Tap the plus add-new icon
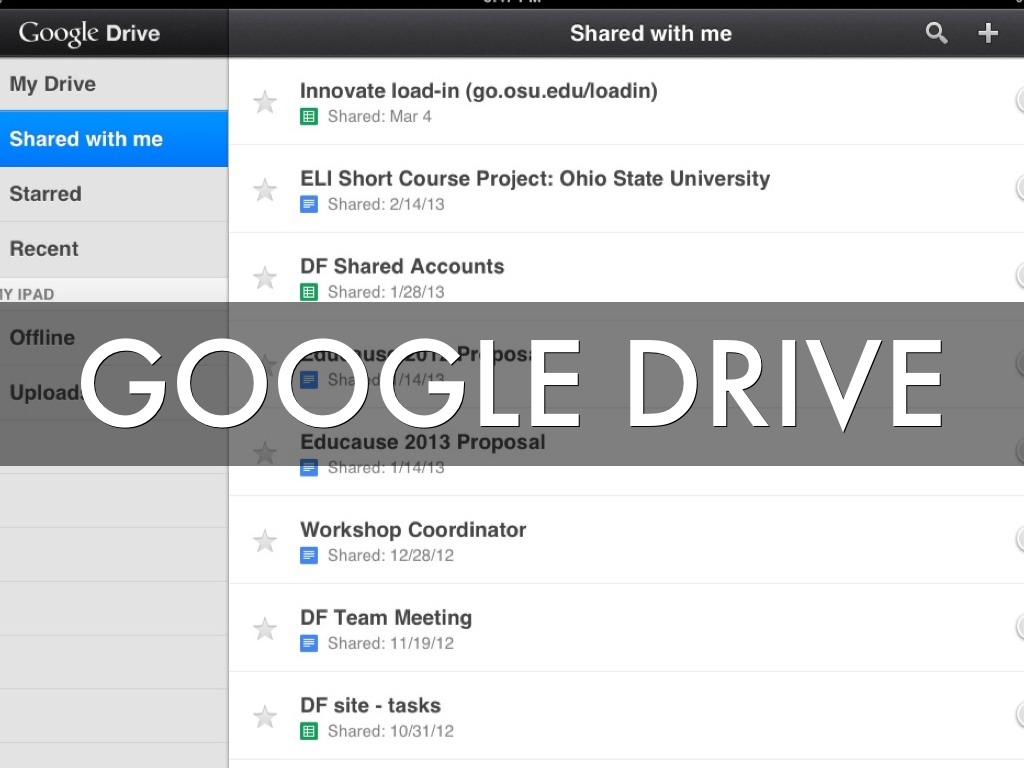 click(988, 33)
